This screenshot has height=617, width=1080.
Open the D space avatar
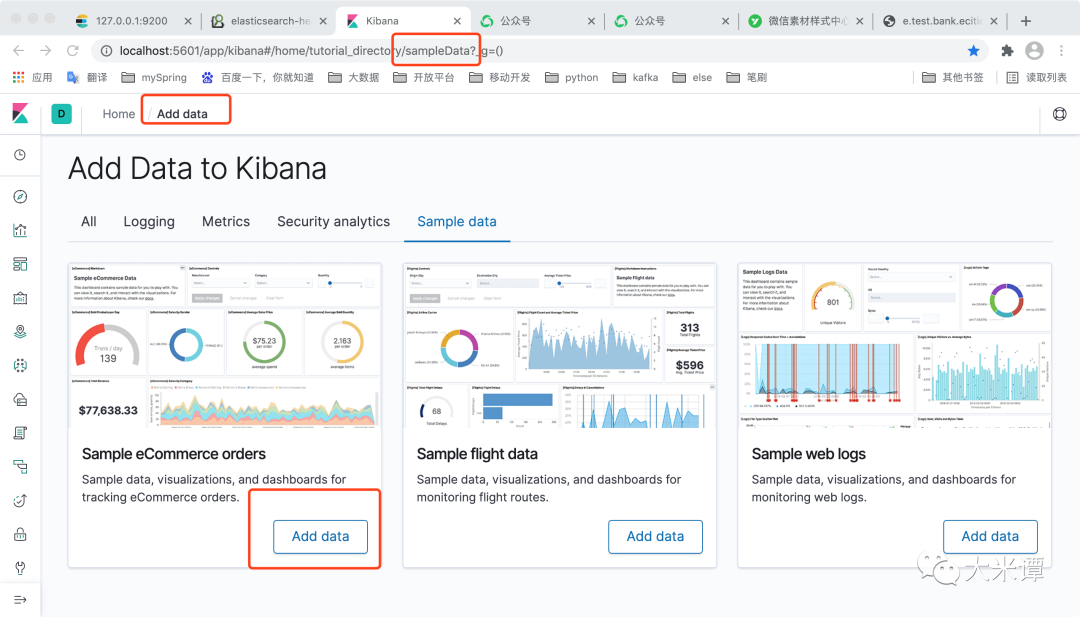pos(61,114)
